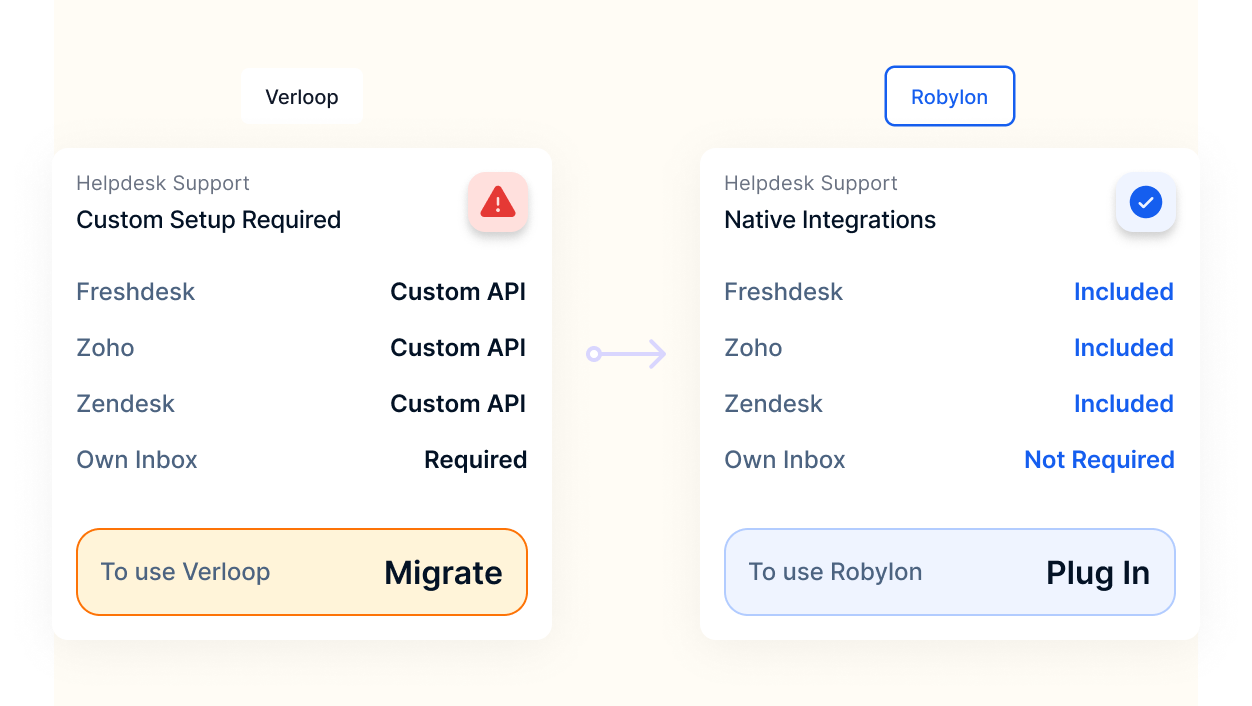1252x706 pixels.
Task: Click Zoho row label in Verloop card
Action: [x=105, y=348]
